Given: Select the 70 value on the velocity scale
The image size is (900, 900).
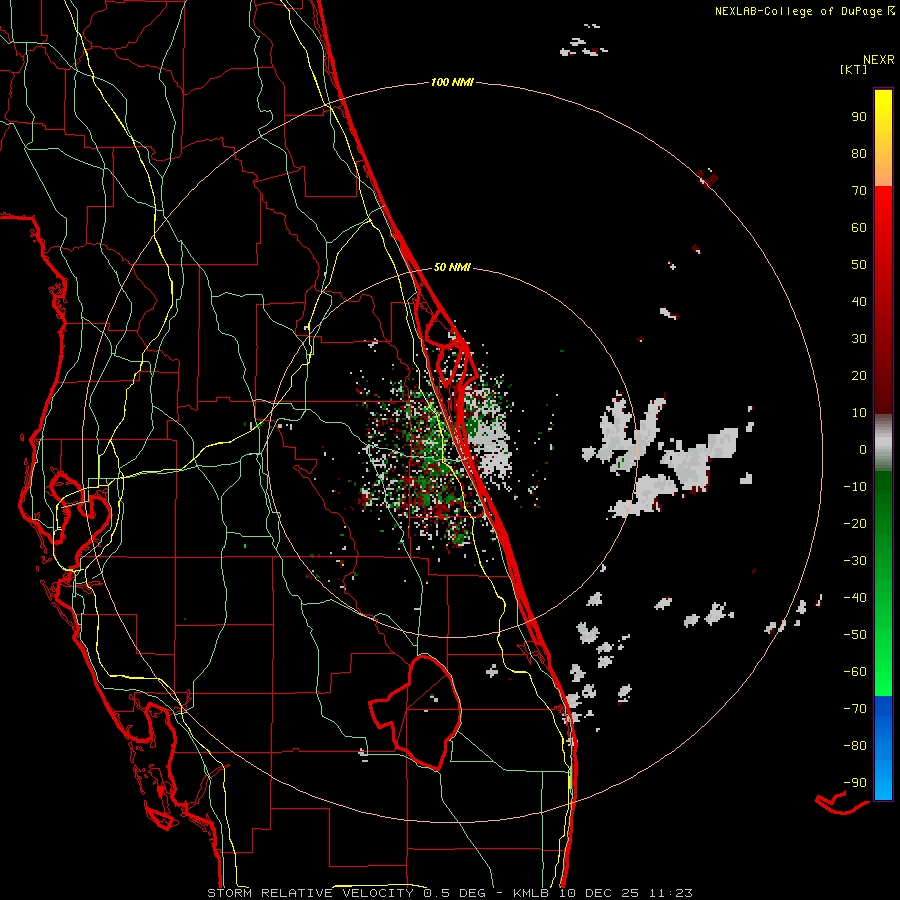Looking at the screenshot, I should 859,191.
